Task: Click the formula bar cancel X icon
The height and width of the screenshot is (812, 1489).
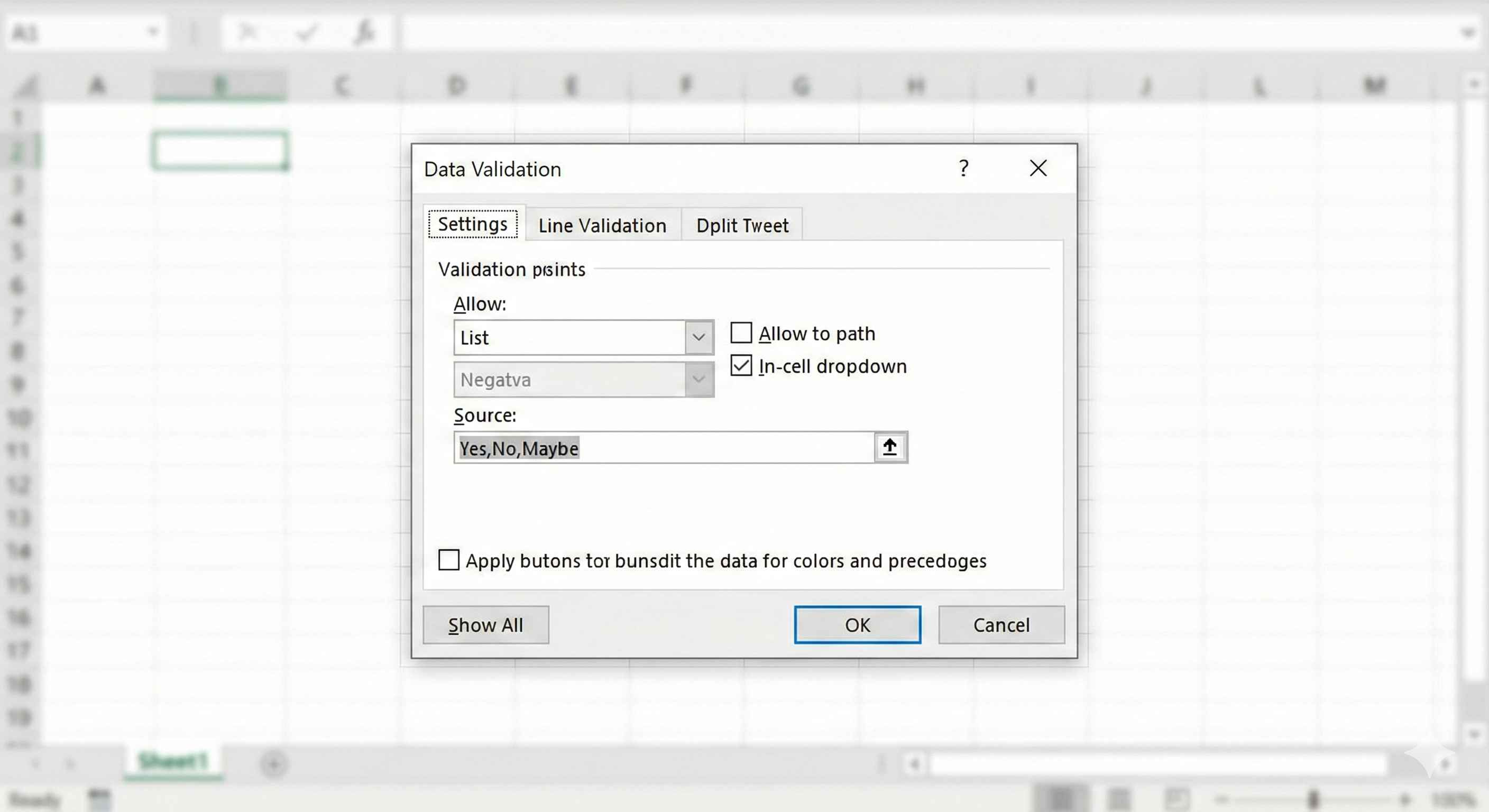Action: pyautogui.click(x=248, y=32)
